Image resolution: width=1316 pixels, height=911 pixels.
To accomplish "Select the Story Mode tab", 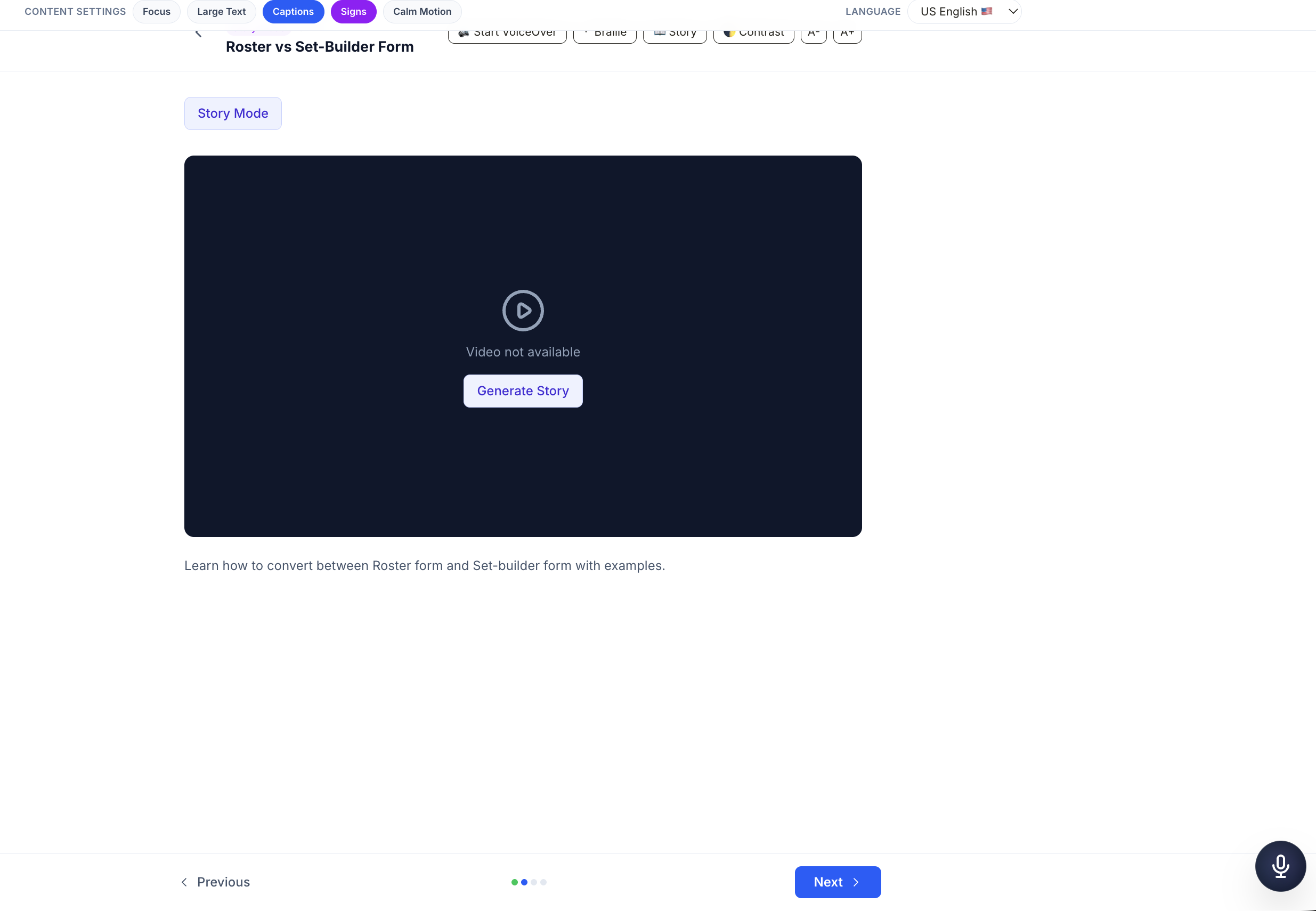I will 233,113.
